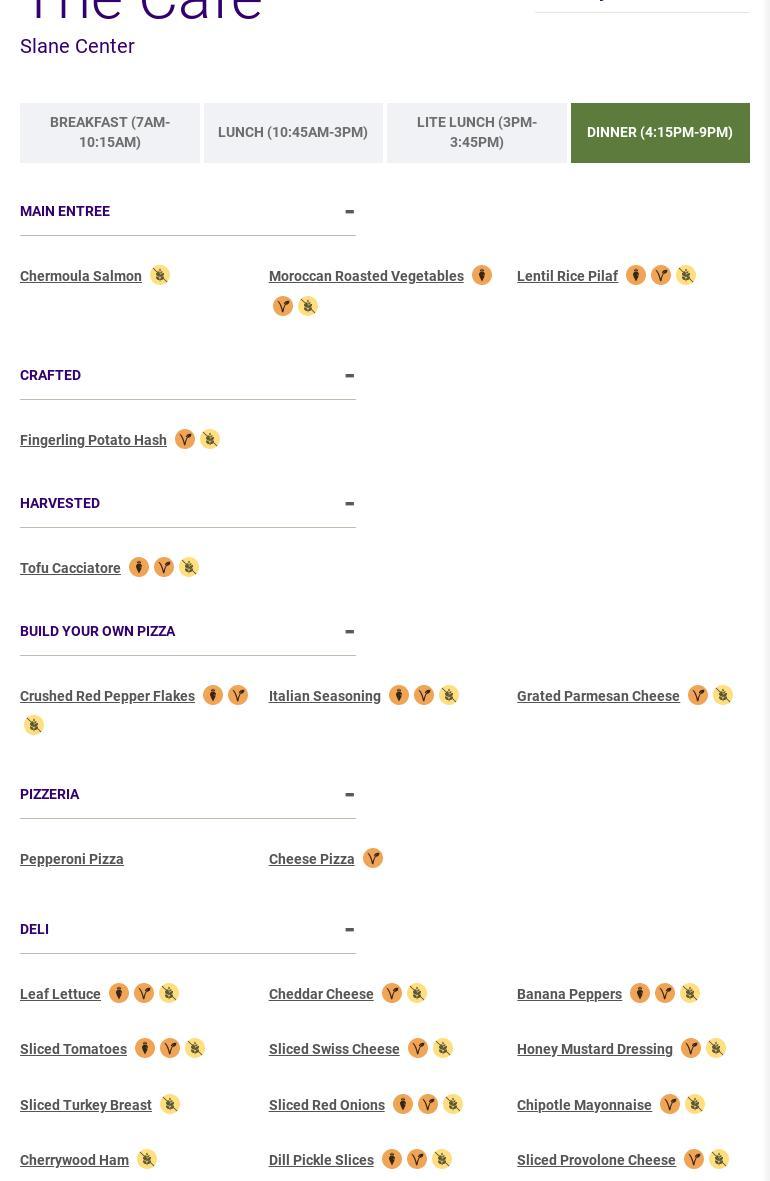Screen dimensions: 770x1181
Task: View the Pepperoni Pizza details
Action: [71, 858]
